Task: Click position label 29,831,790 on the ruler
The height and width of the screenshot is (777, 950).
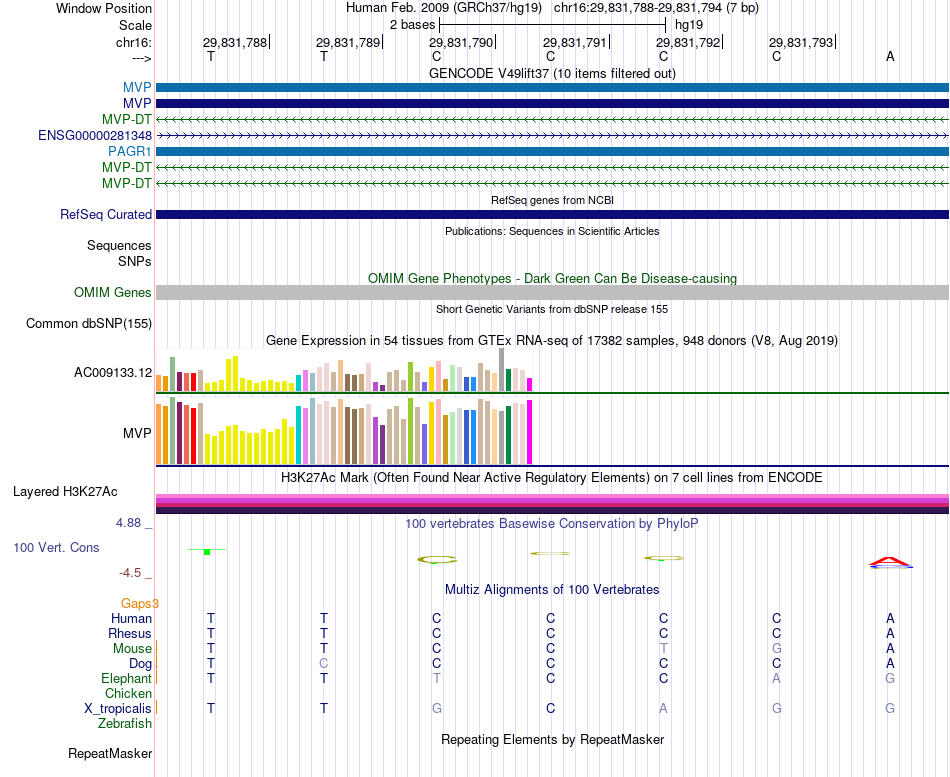Action: click(462, 42)
